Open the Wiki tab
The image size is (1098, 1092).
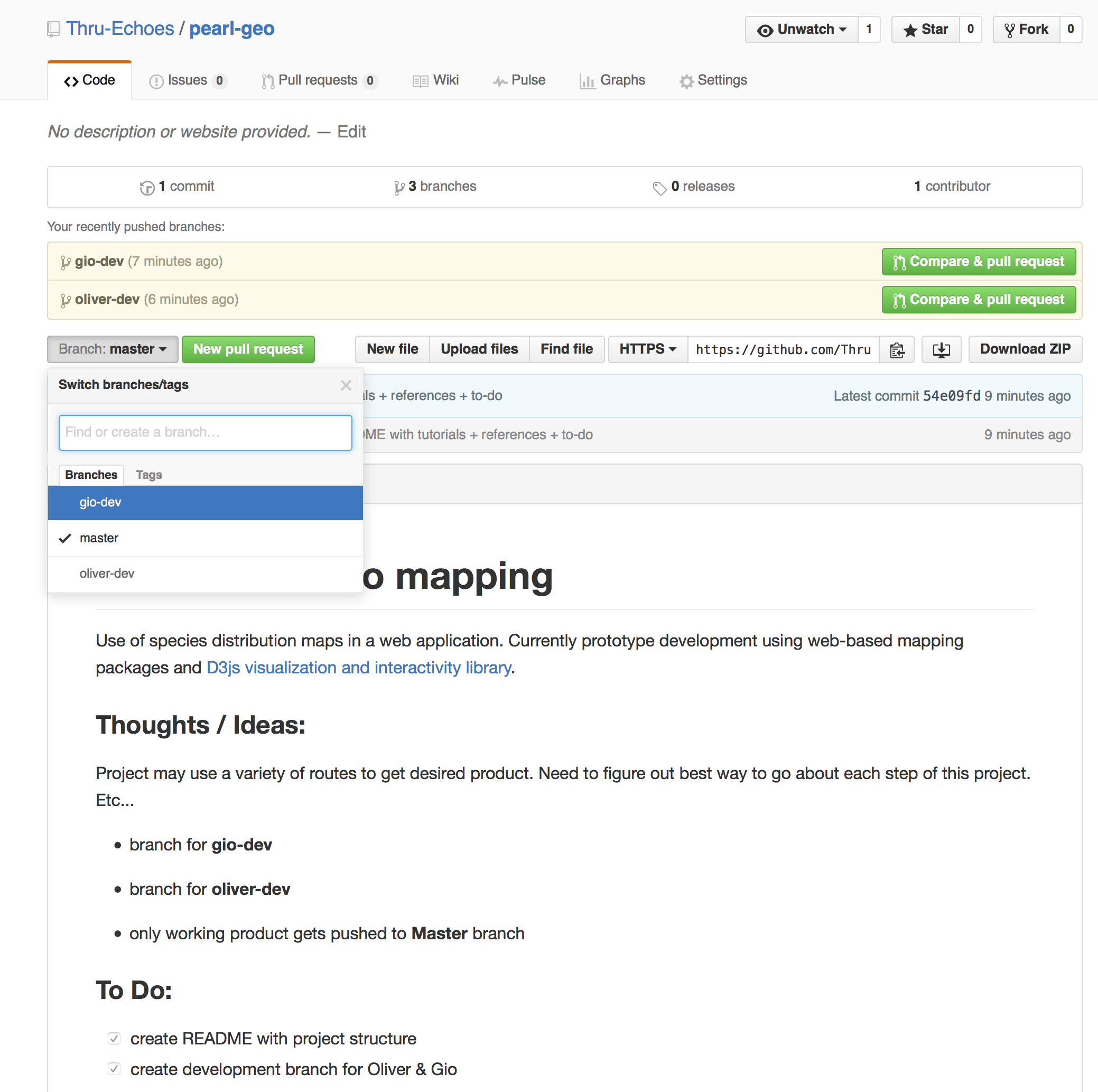(436, 80)
